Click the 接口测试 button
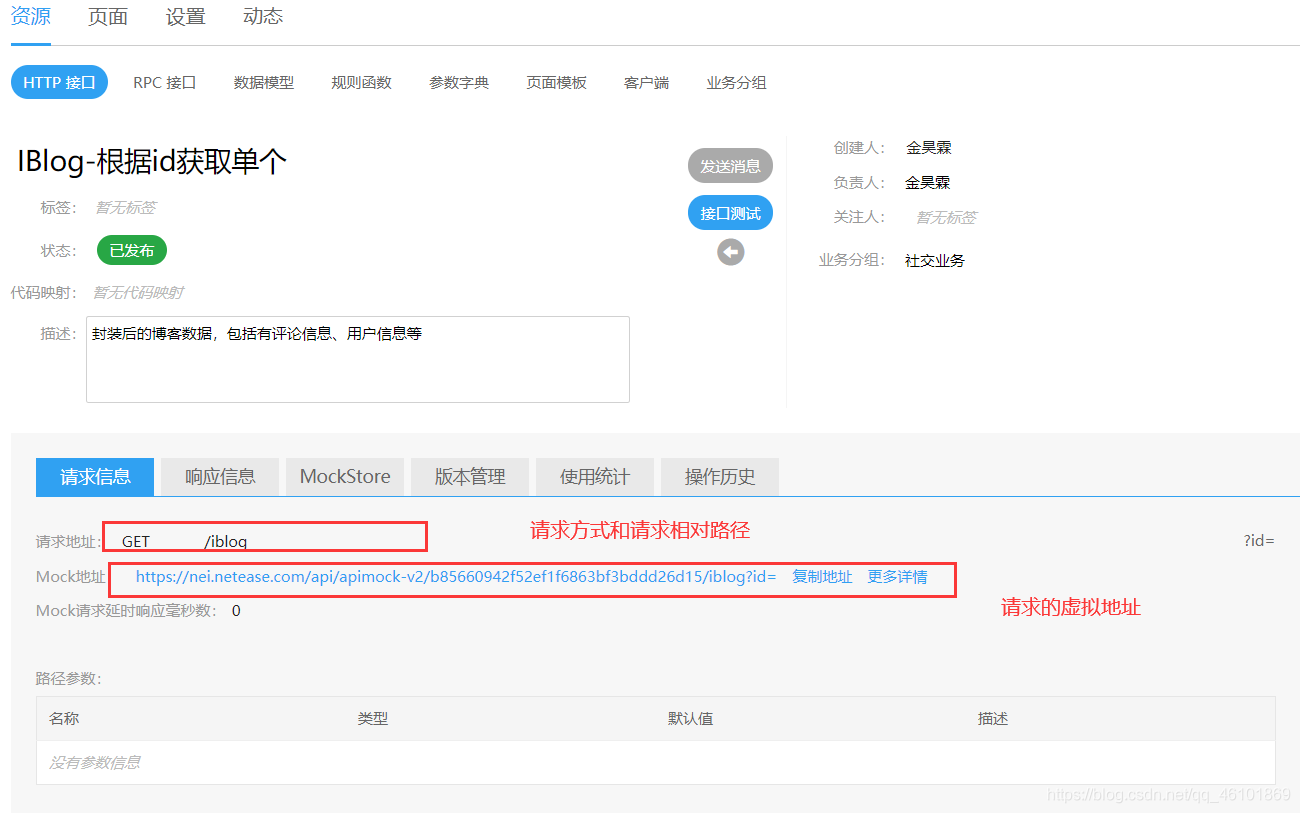This screenshot has width=1300, height=813. pyautogui.click(x=730, y=212)
